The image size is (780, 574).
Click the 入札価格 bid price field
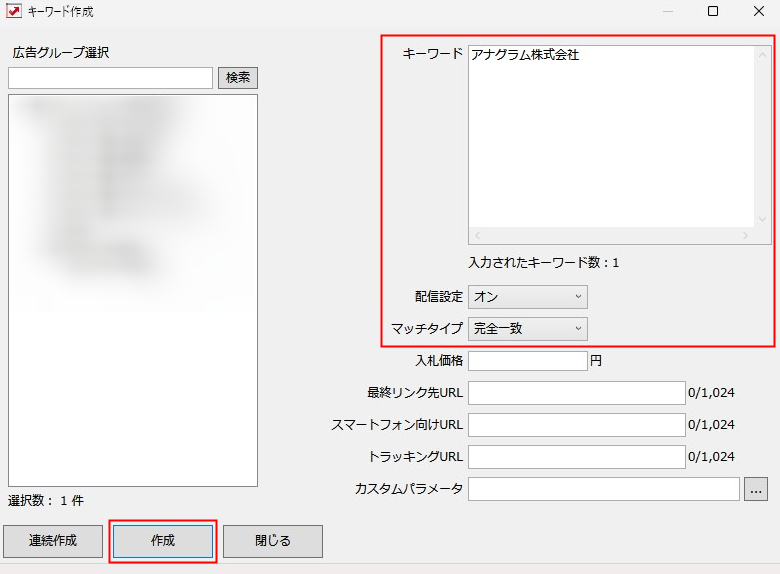pyautogui.click(x=527, y=361)
